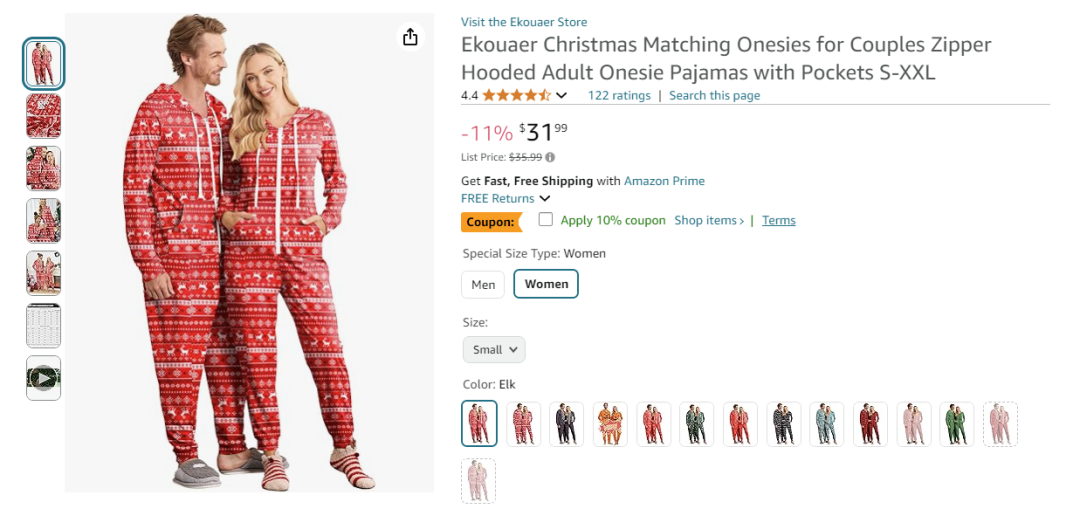
Task: Pick the light blue onesie color swatch
Action: (x=827, y=423)
